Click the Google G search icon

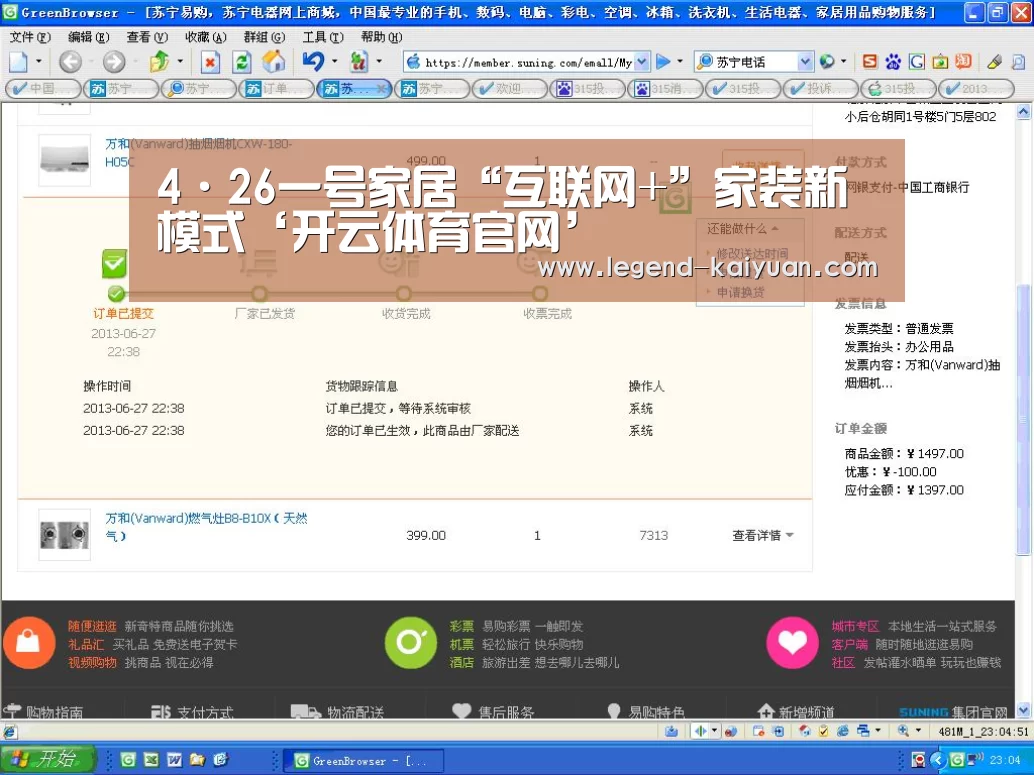point(916,62)
